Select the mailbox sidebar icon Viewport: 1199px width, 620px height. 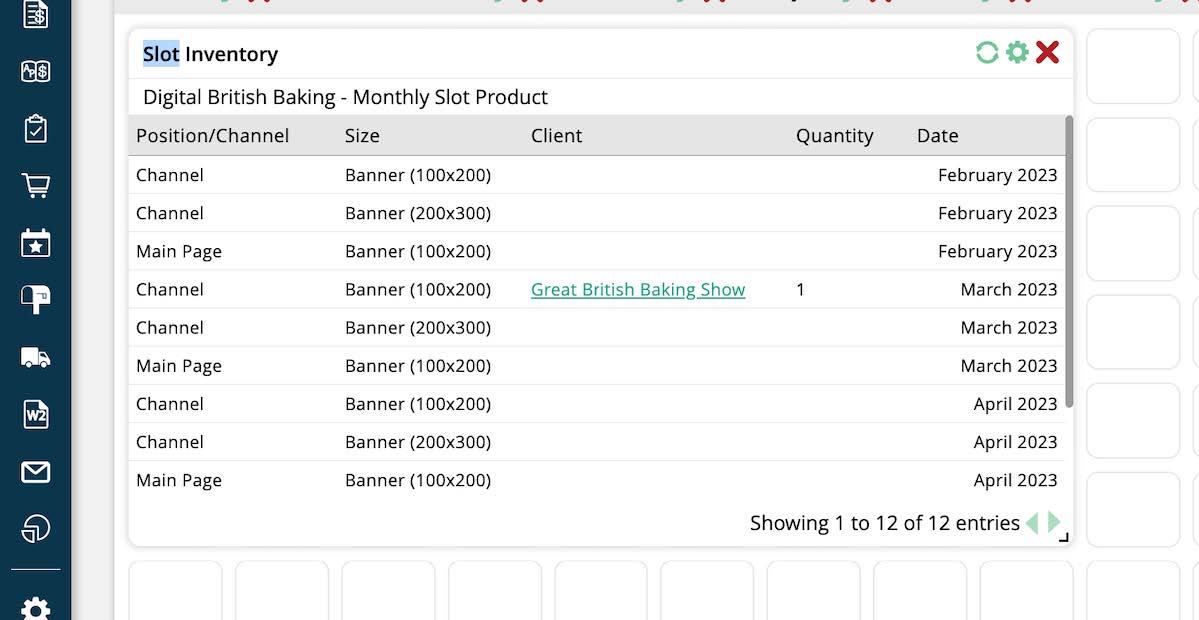pos(36,299)
